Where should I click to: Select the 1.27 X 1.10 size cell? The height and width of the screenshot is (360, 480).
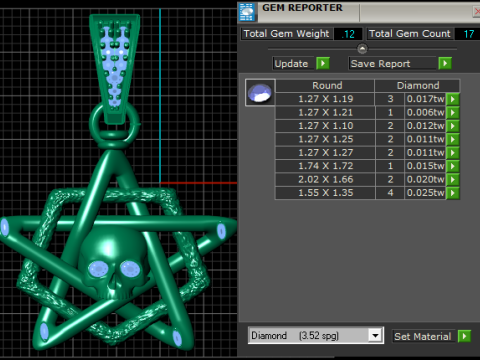(x=325, y=126)
